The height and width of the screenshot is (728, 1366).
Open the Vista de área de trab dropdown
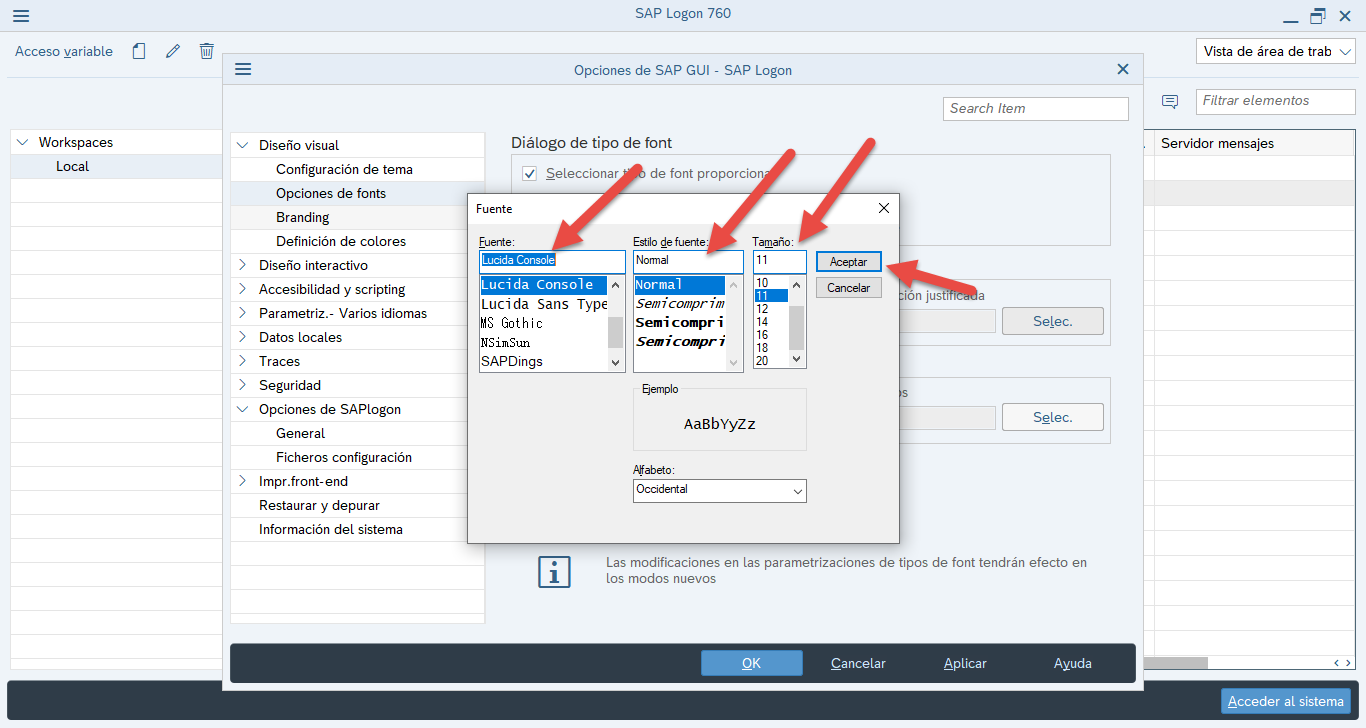(1276, 51)
